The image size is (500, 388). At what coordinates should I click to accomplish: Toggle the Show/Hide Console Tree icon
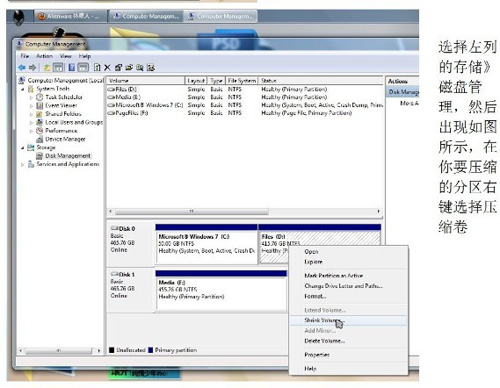coord(58,68)
